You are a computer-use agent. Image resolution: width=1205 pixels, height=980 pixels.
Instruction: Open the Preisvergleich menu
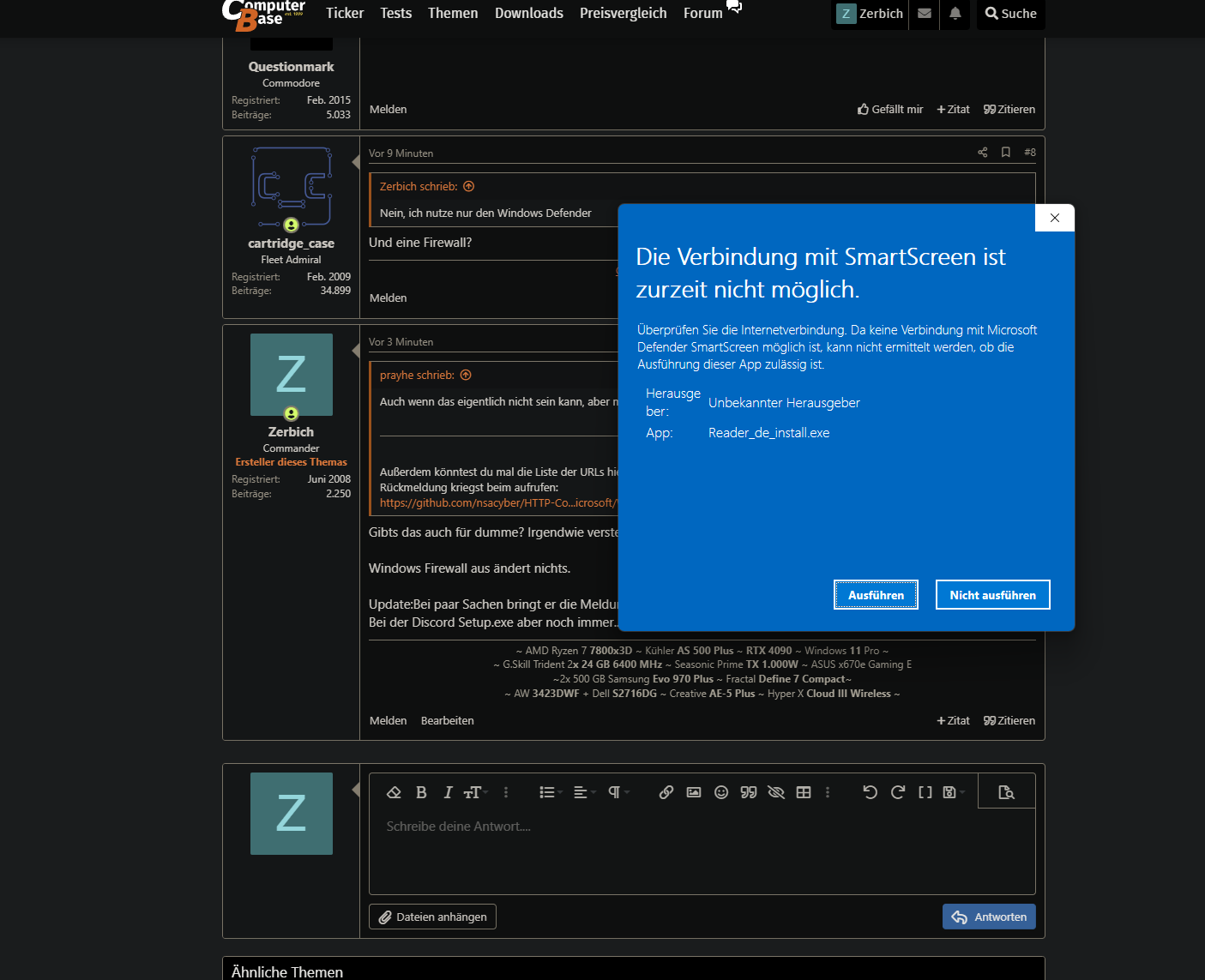point(624,13)
